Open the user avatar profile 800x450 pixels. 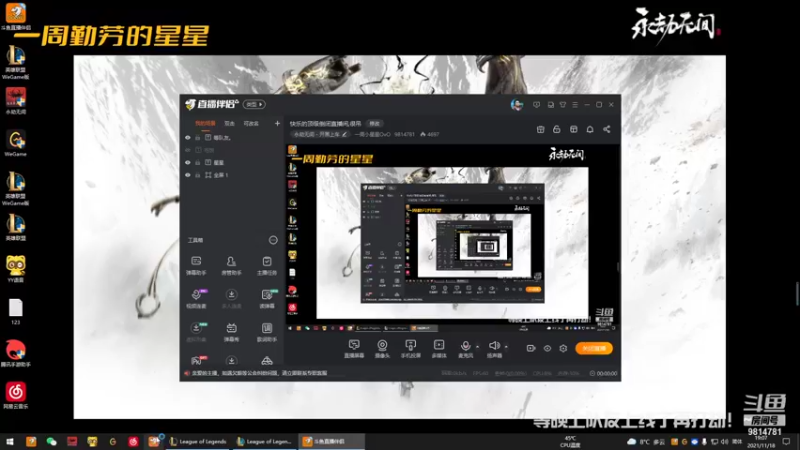tap(517, 105)
